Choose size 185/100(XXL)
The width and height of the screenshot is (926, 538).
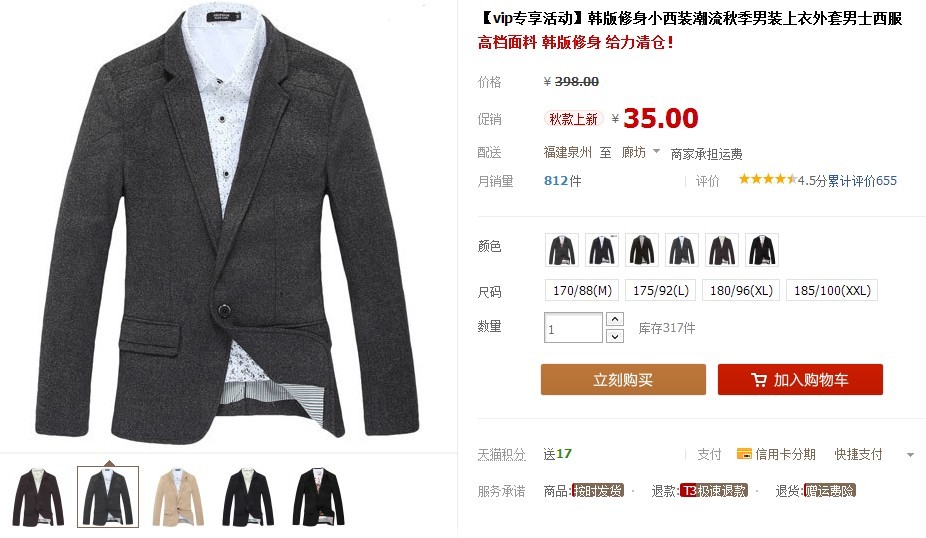point(832,291)
